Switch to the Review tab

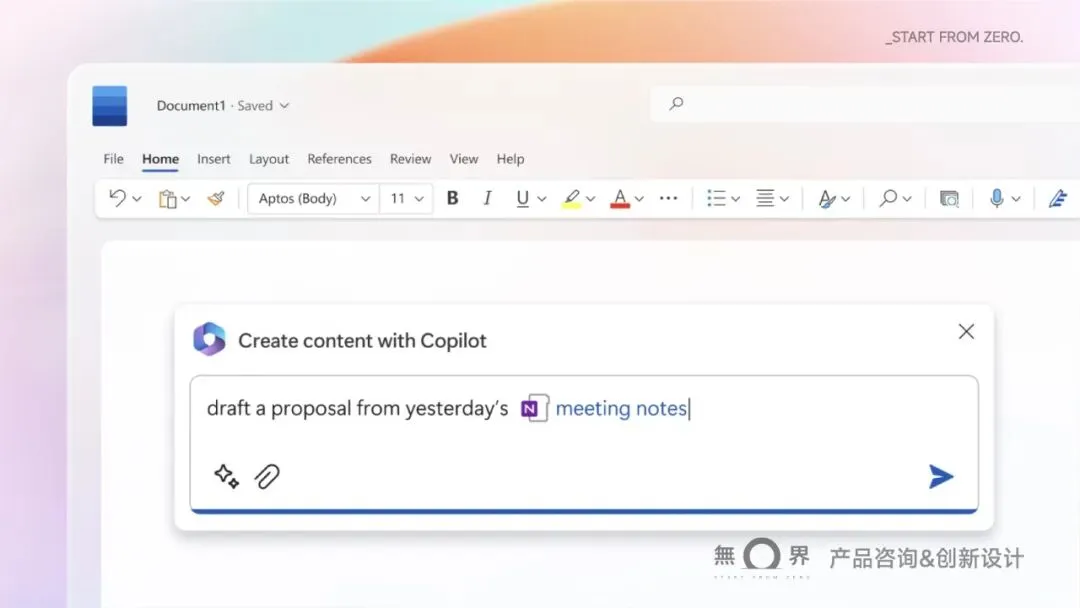tap(411, 159)
